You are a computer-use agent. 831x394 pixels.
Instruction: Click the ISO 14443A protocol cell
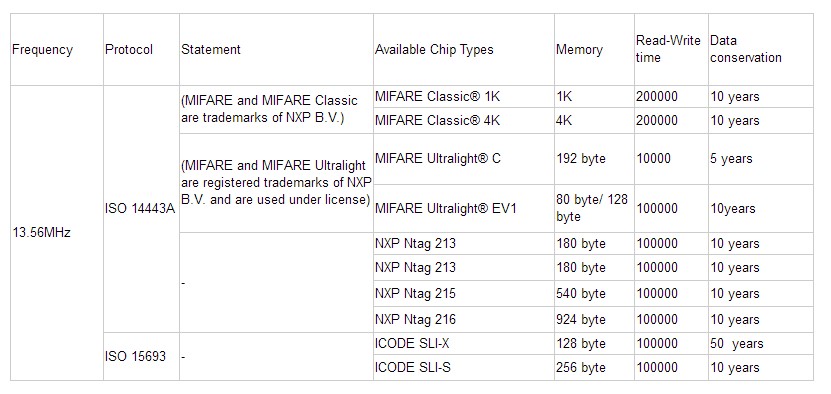[142, 209]
